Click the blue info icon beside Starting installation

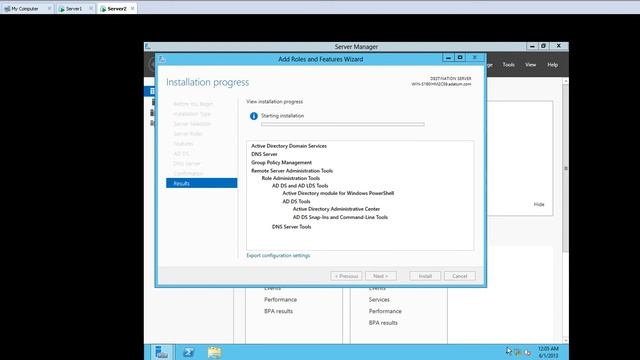coord(253,116)
